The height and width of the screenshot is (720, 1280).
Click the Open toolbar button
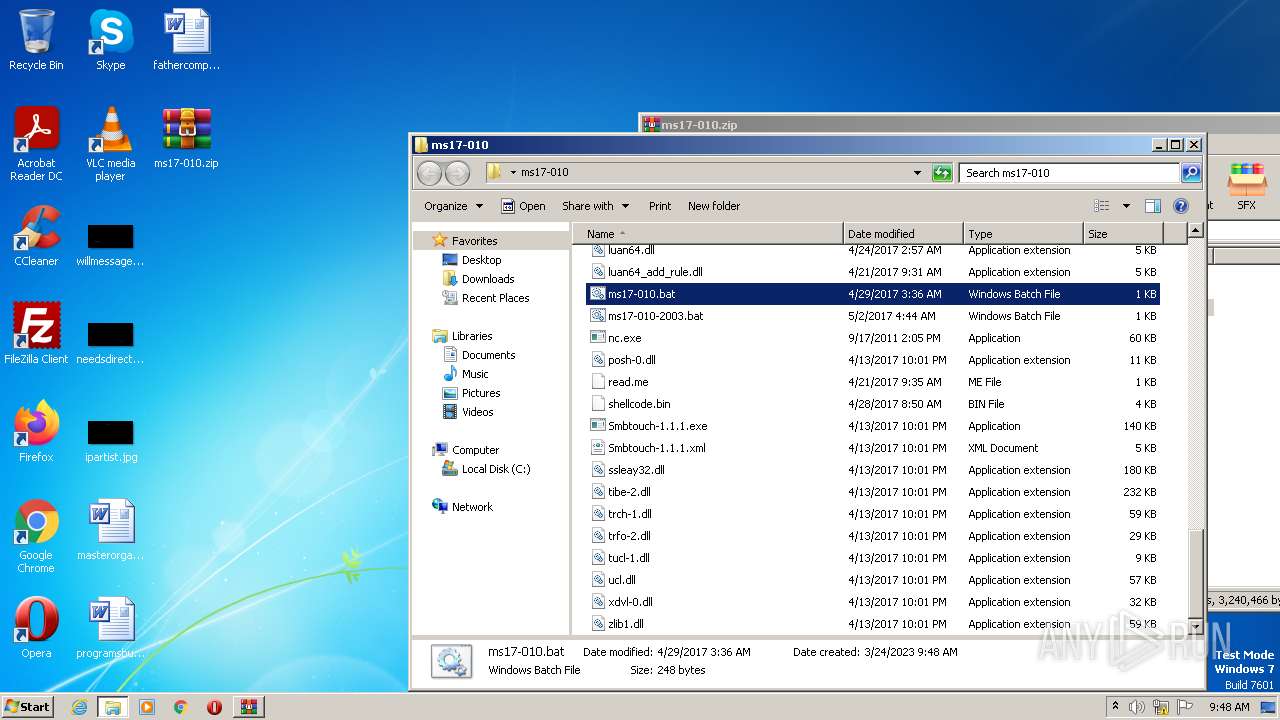[523, 206]
